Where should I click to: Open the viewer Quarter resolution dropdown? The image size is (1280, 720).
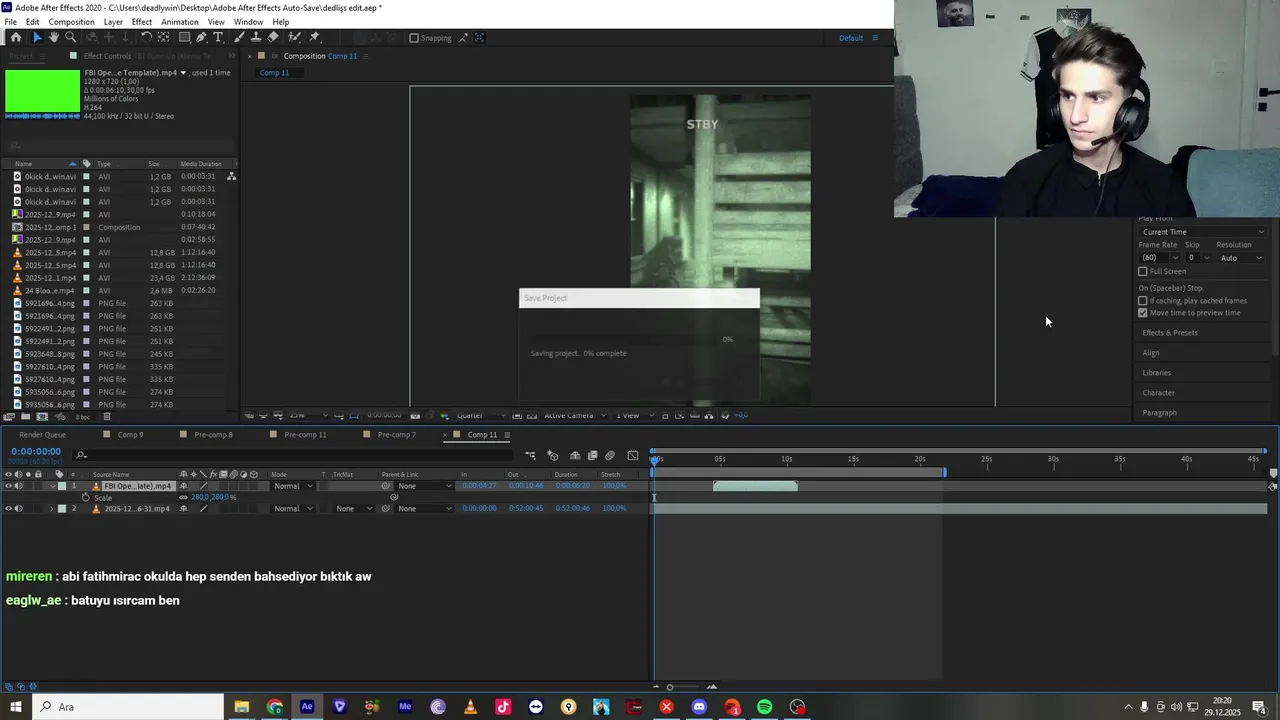[482, 415]
